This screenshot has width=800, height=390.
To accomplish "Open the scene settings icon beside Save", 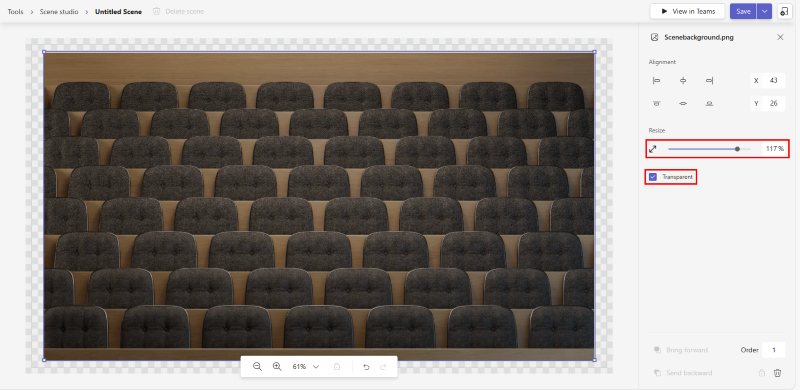I will [785, 11].
